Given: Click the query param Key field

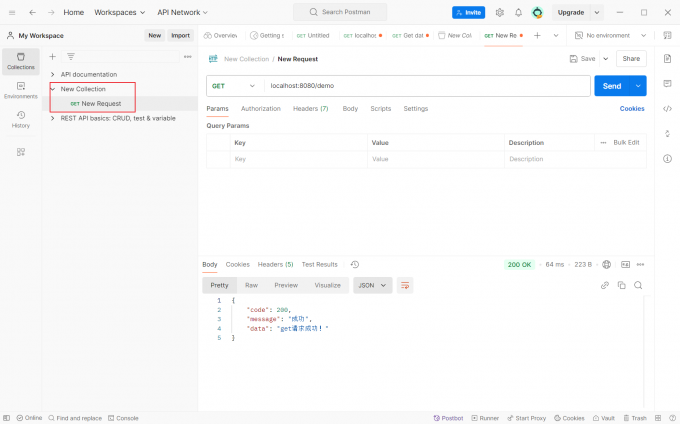Looking at the screenshot, I should click(299, 159).
